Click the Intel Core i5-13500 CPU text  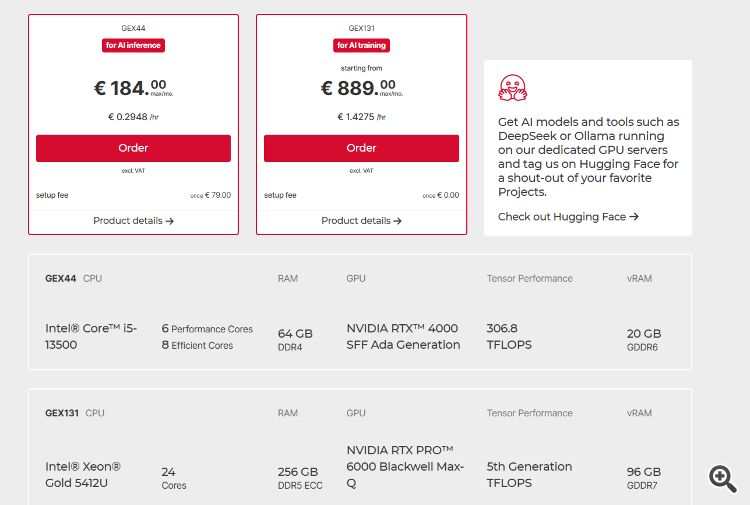90,336
